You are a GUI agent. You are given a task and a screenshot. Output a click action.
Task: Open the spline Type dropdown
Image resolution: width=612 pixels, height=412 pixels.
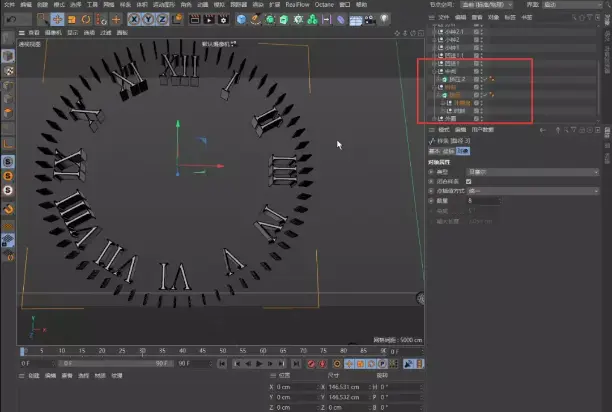532,172
